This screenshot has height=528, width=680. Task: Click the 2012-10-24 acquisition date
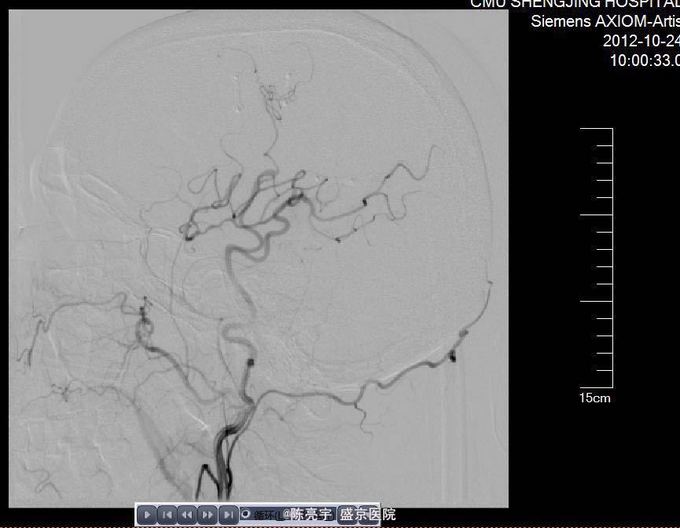click(641, 41)
